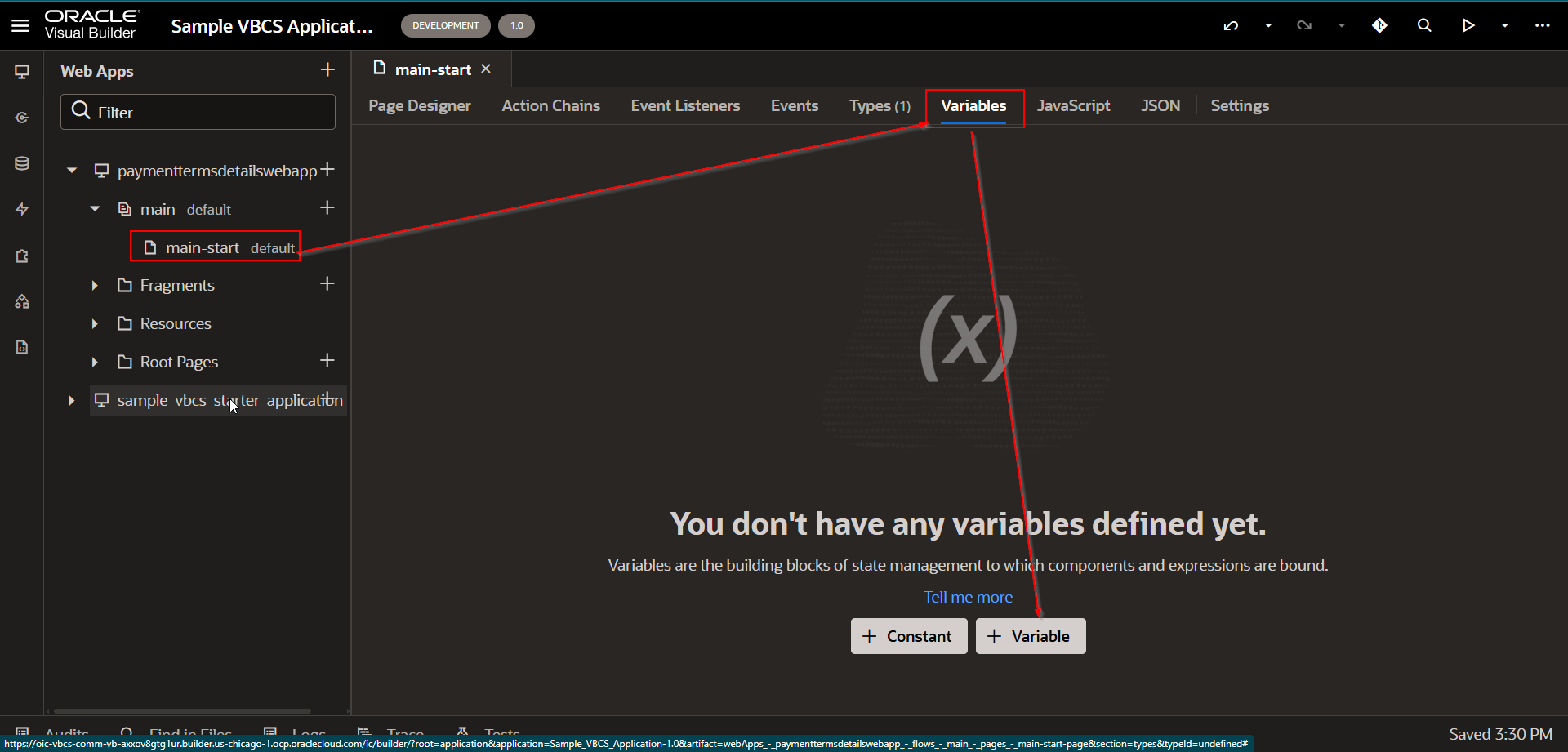Click plus icon on Fragments row

327,283
